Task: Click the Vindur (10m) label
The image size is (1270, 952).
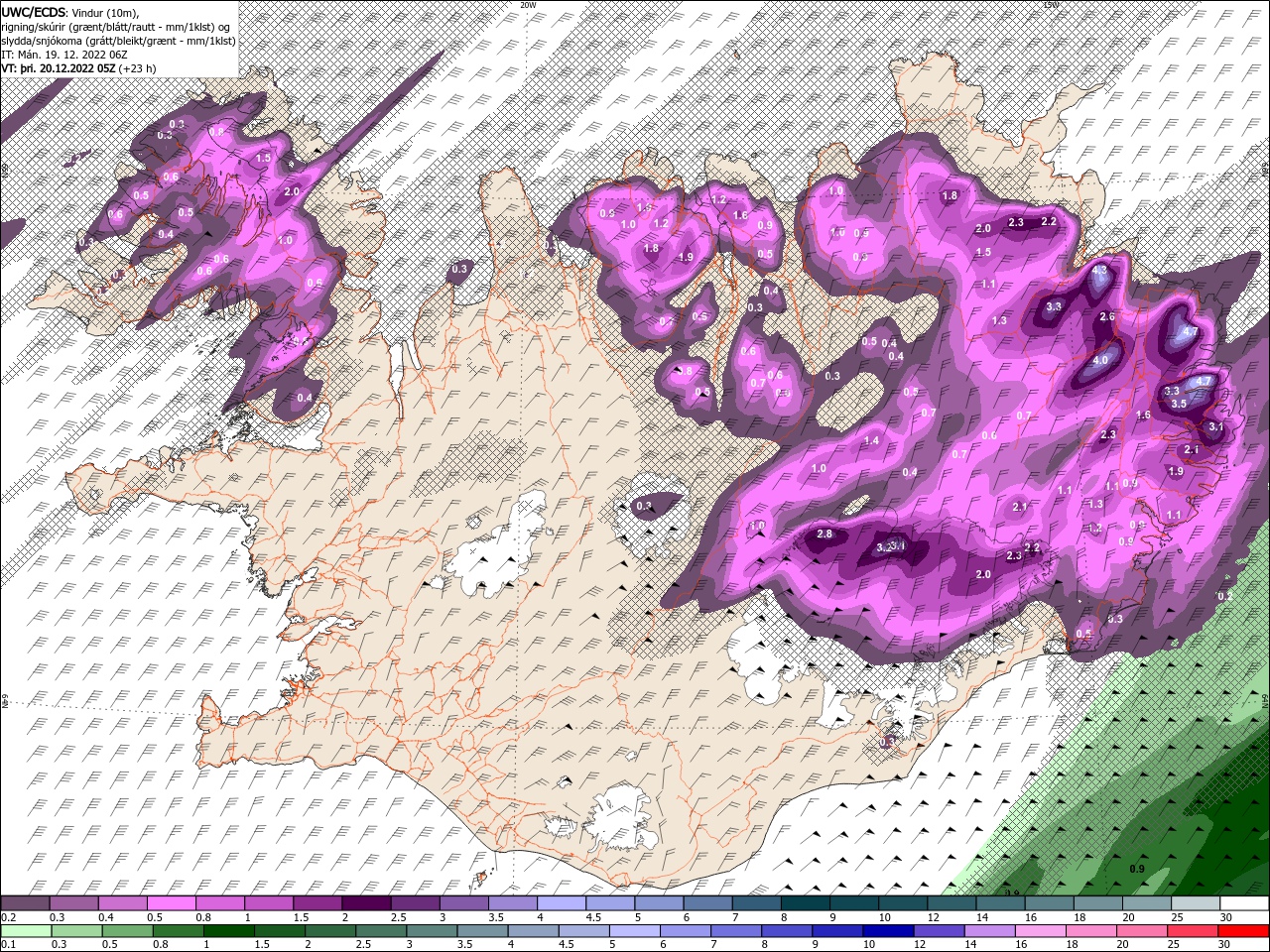Action: [x=105, y=12]
